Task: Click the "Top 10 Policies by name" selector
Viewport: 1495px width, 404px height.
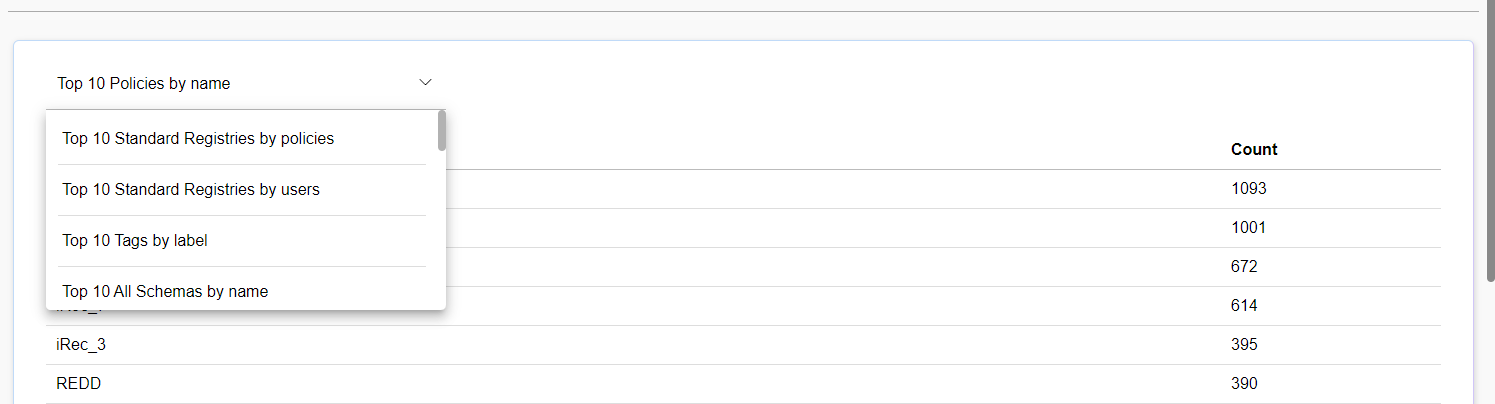Action: 144,84
